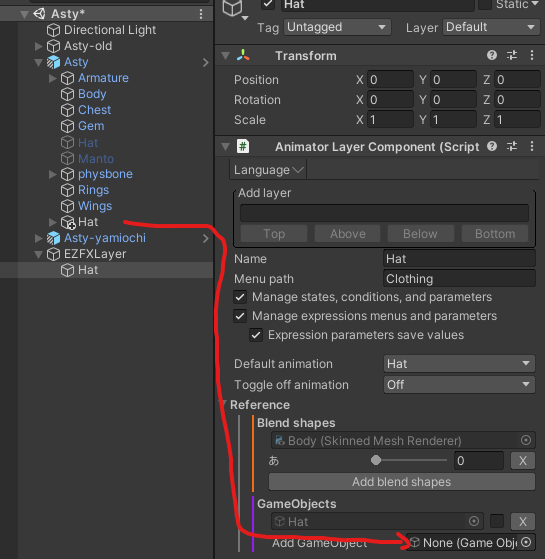Image resolution: width=545 pixels, height=559 pixels.
Task: Click the EZFXLayer cube icon
Action: coord(53,254)
